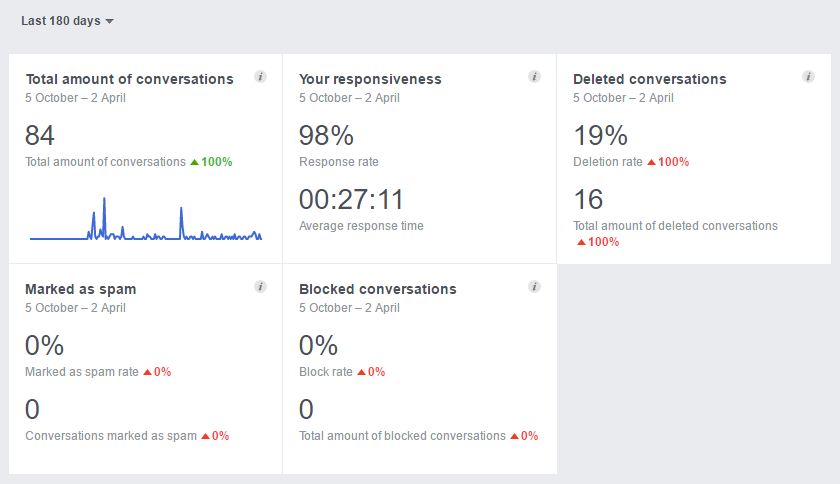Click the 16 deleted conversations count

(588, 199)
